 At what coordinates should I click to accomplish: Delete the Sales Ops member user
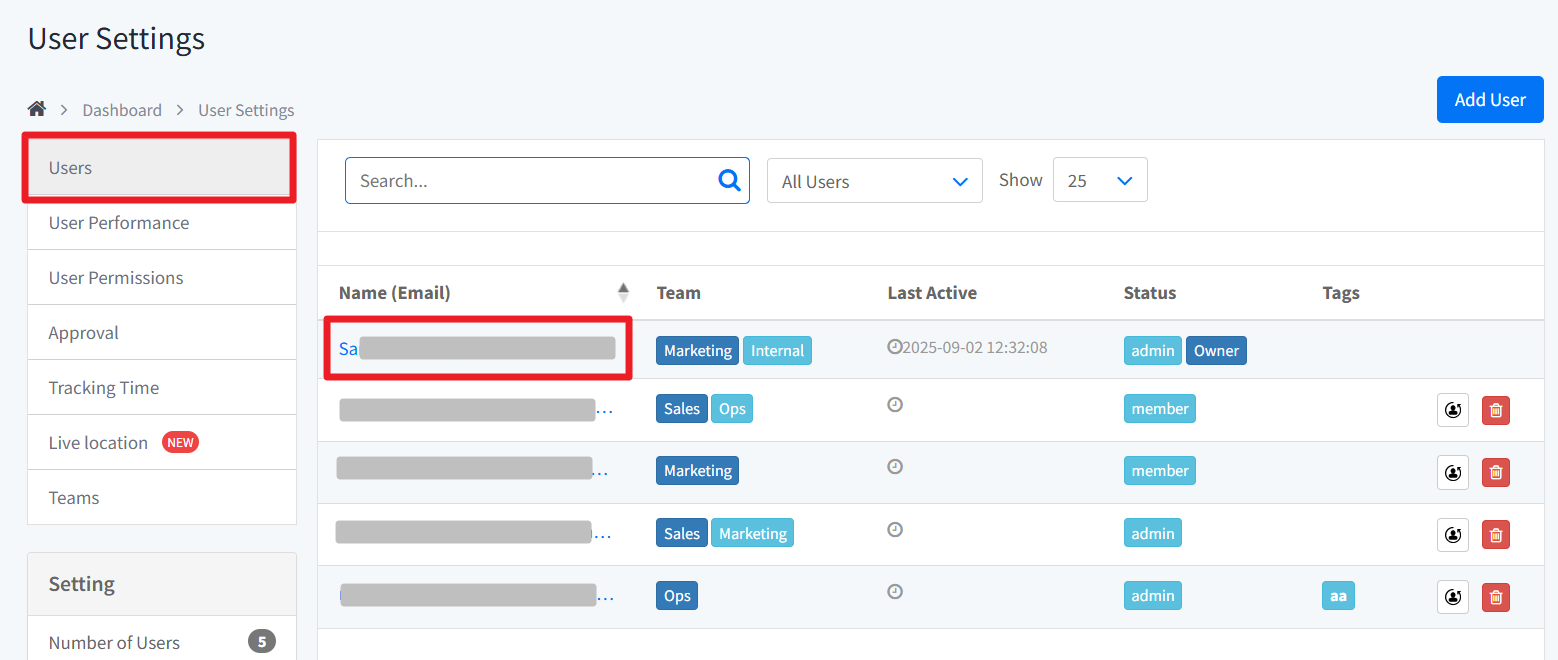pyautogui.click(x=1495, y=411)
